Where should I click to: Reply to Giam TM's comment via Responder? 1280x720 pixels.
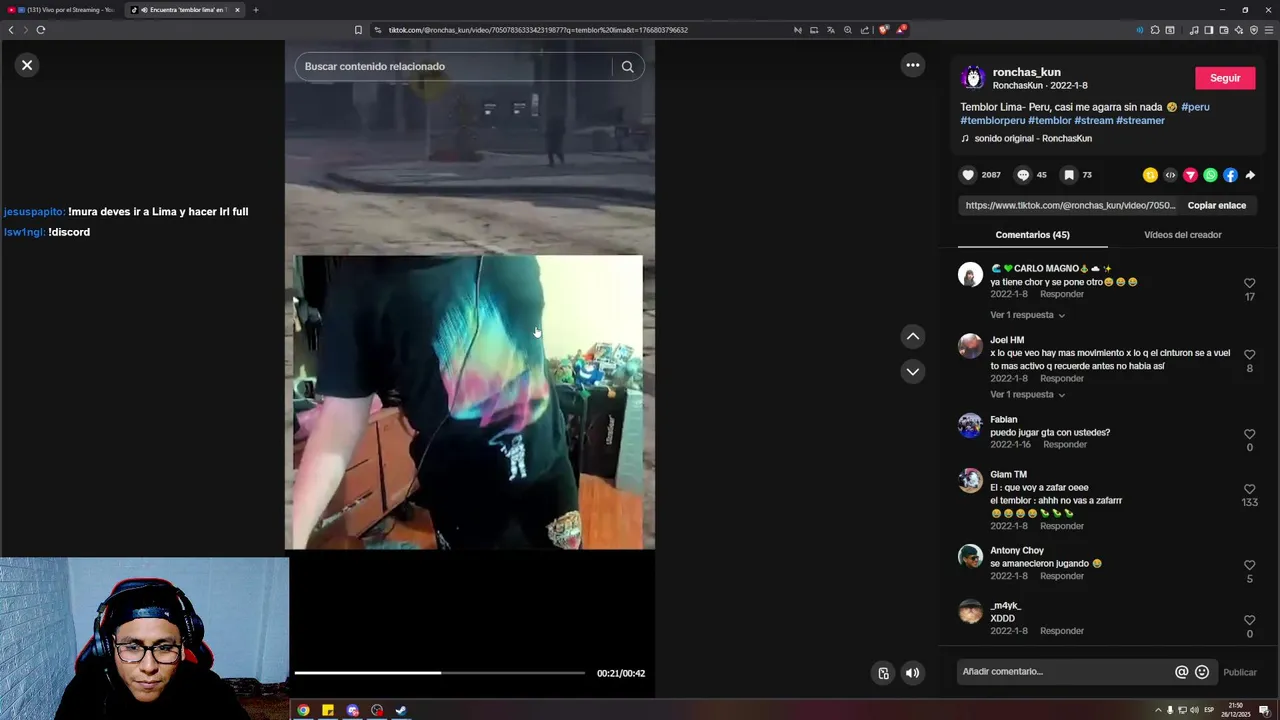coord(1062,526)
